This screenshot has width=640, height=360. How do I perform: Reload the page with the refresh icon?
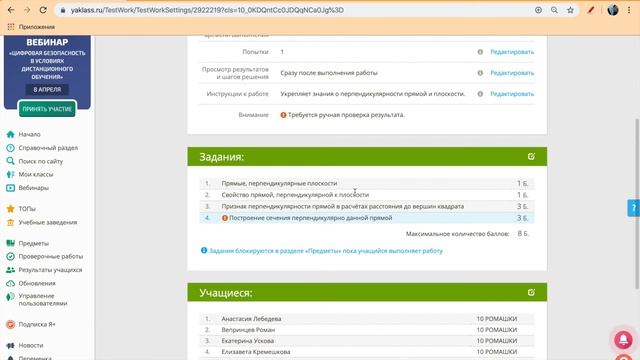[43, 10]
